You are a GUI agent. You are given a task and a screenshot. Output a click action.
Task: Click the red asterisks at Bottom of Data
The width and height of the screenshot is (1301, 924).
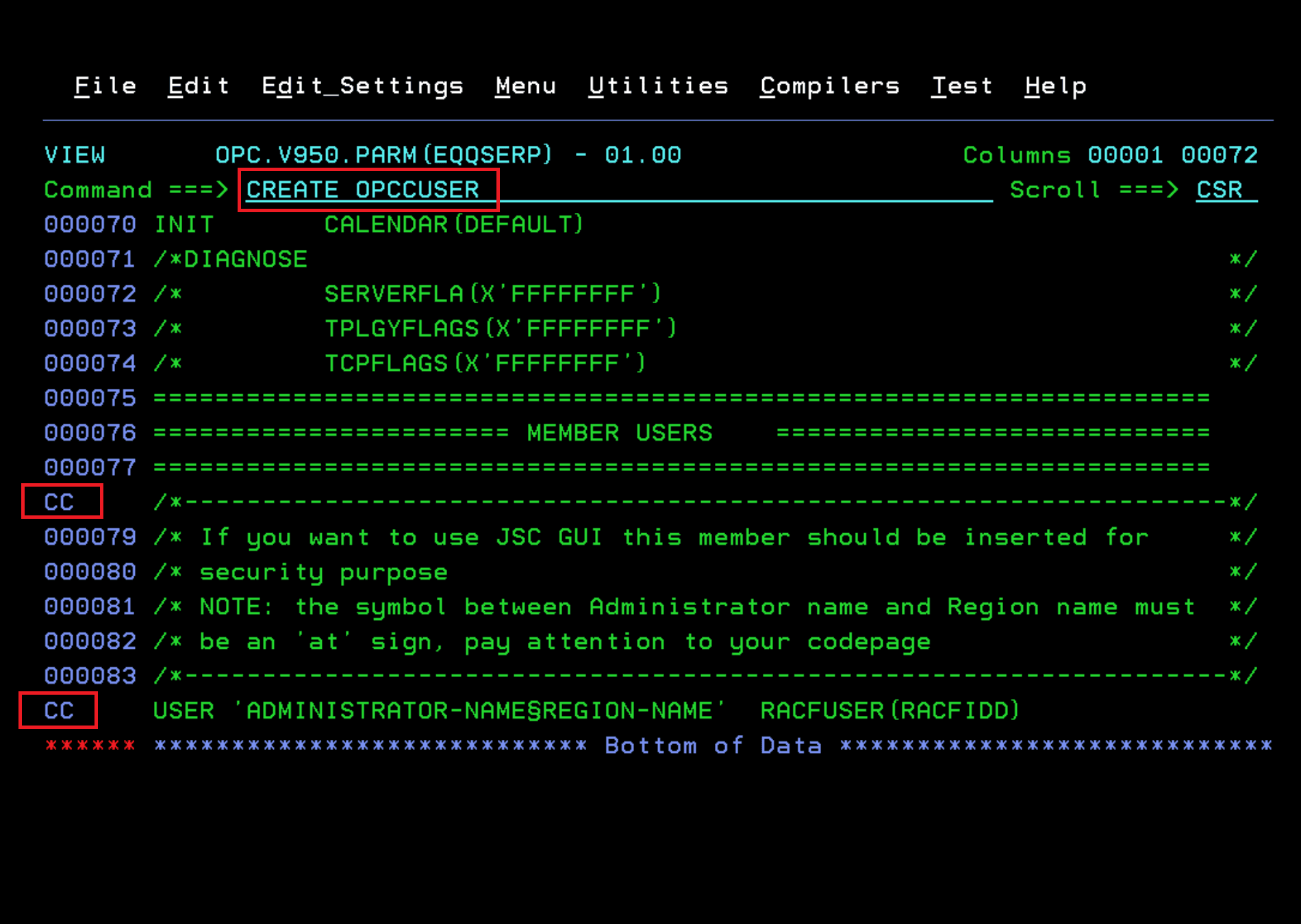tap(90, 746)
